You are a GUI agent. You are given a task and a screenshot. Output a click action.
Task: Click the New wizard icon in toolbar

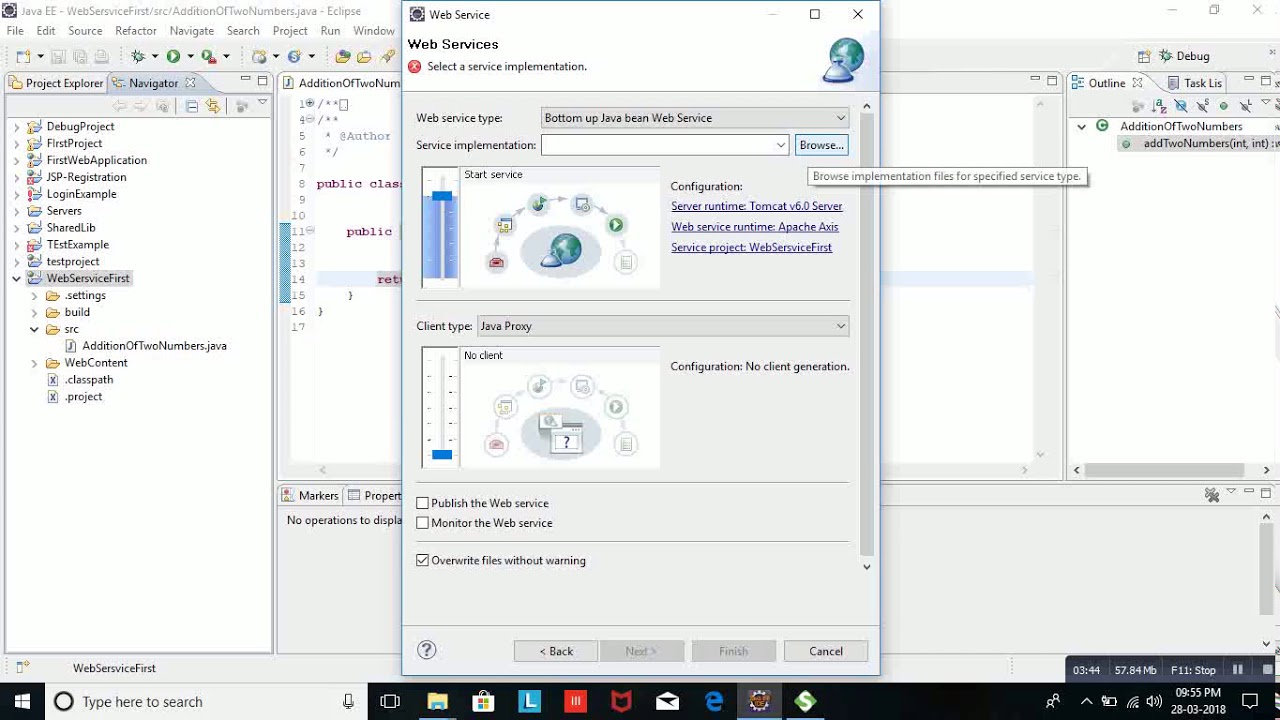click(x=21, y=56)
